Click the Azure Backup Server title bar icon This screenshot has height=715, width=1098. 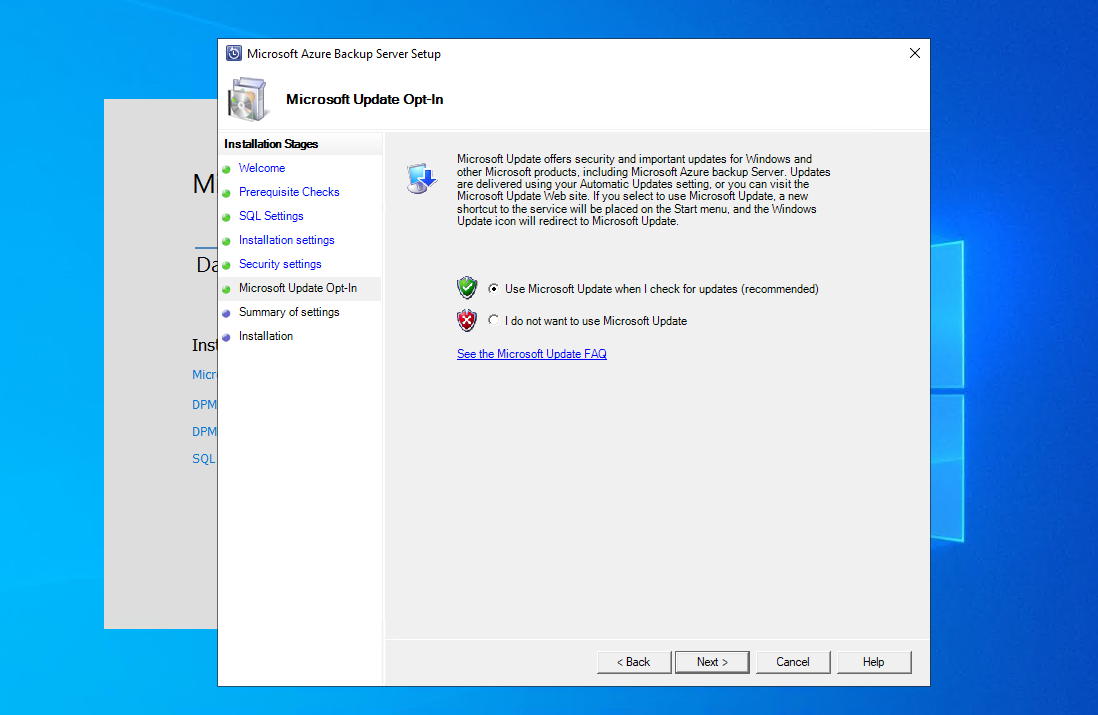point(234,53)
